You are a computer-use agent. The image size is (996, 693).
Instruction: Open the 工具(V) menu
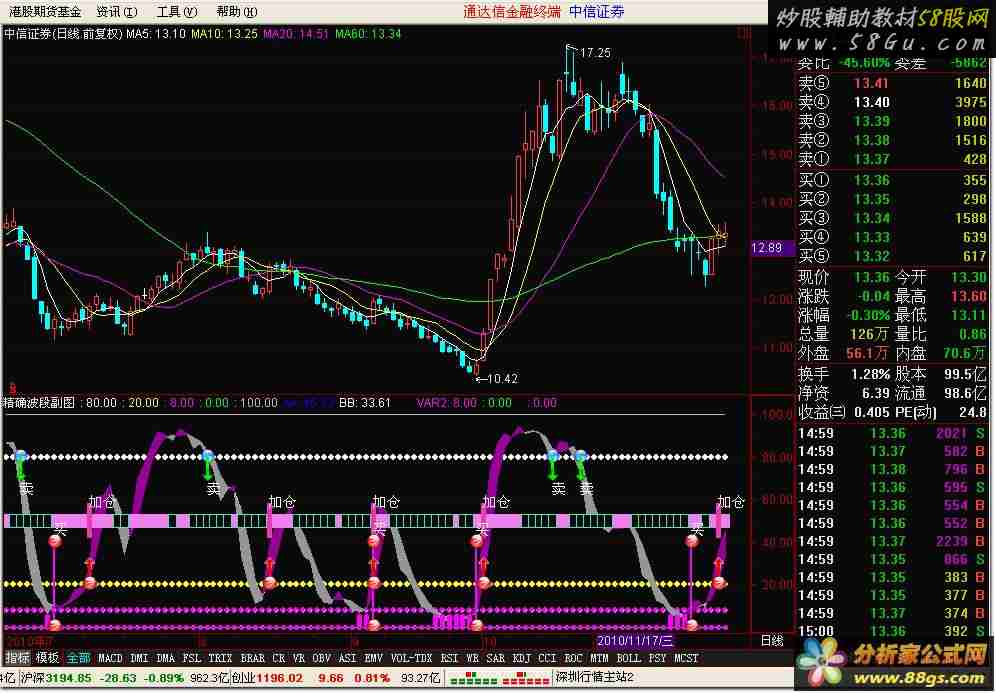coord(177,11)
